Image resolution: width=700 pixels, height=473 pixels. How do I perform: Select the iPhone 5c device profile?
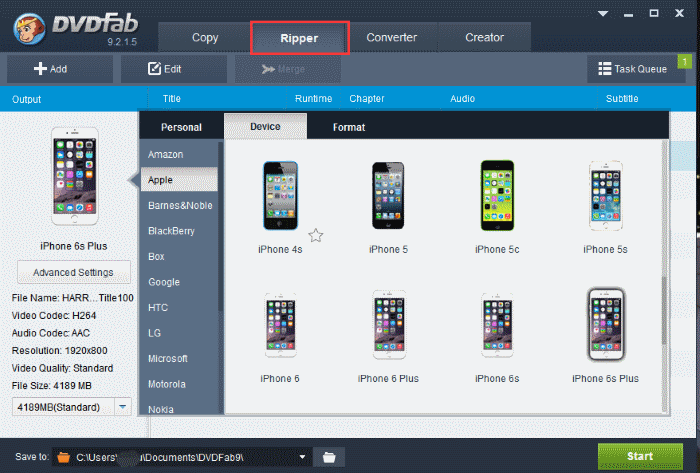pyautogui.click(x=497, y=198)
